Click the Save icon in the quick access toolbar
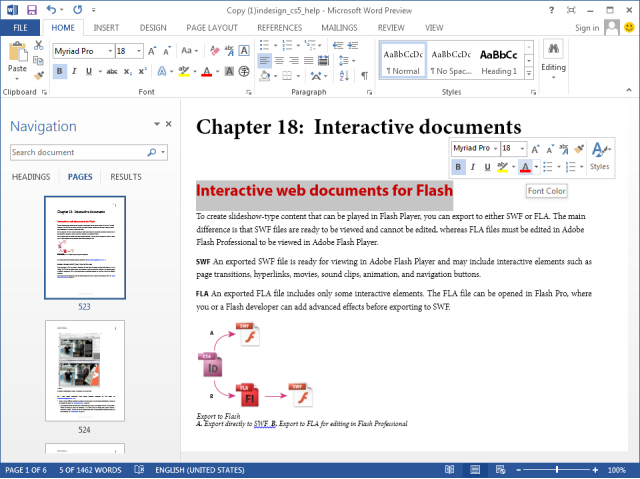Image resolution: width=640 pixels, height=479 pixels. (33, 9)
